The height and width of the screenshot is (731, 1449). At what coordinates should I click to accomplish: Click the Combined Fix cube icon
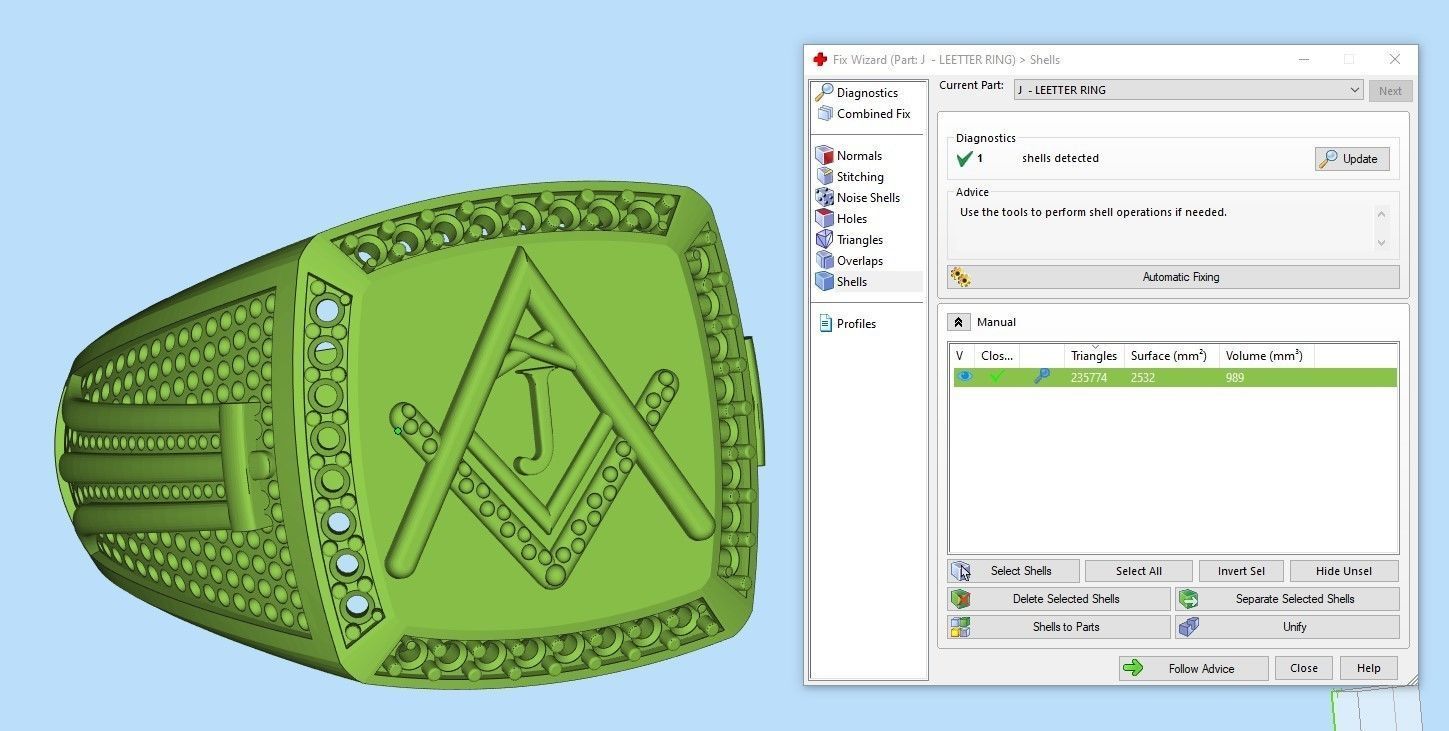tap(825, 114)
